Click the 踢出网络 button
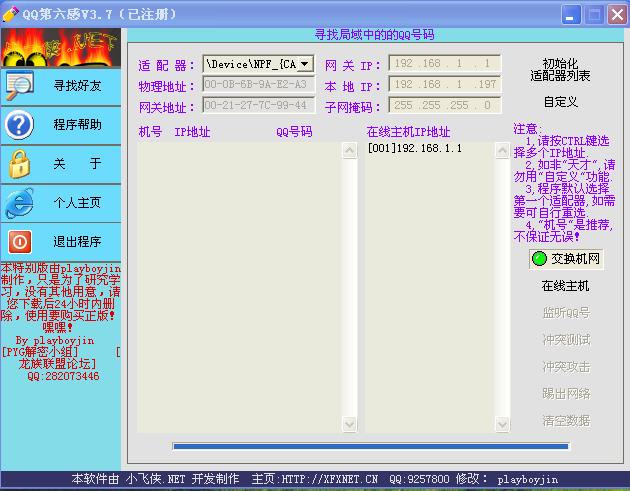The image size is (630, 491). [566, 393]
